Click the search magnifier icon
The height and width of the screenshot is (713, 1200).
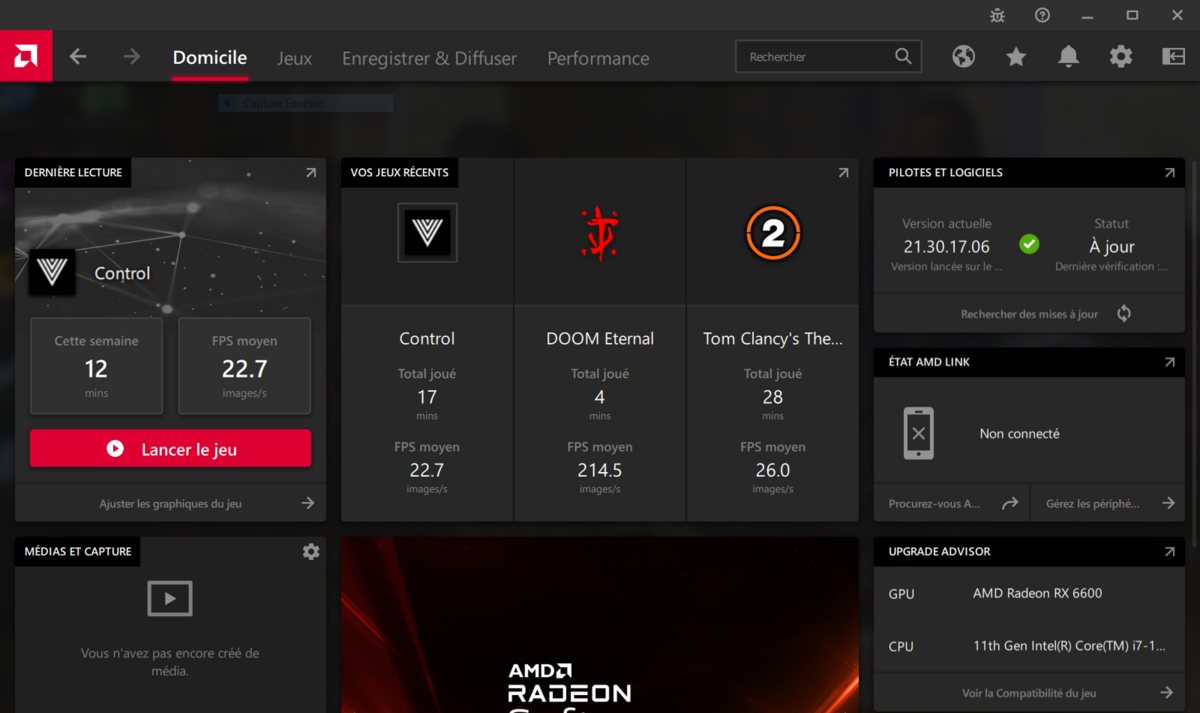coord(903,57)
